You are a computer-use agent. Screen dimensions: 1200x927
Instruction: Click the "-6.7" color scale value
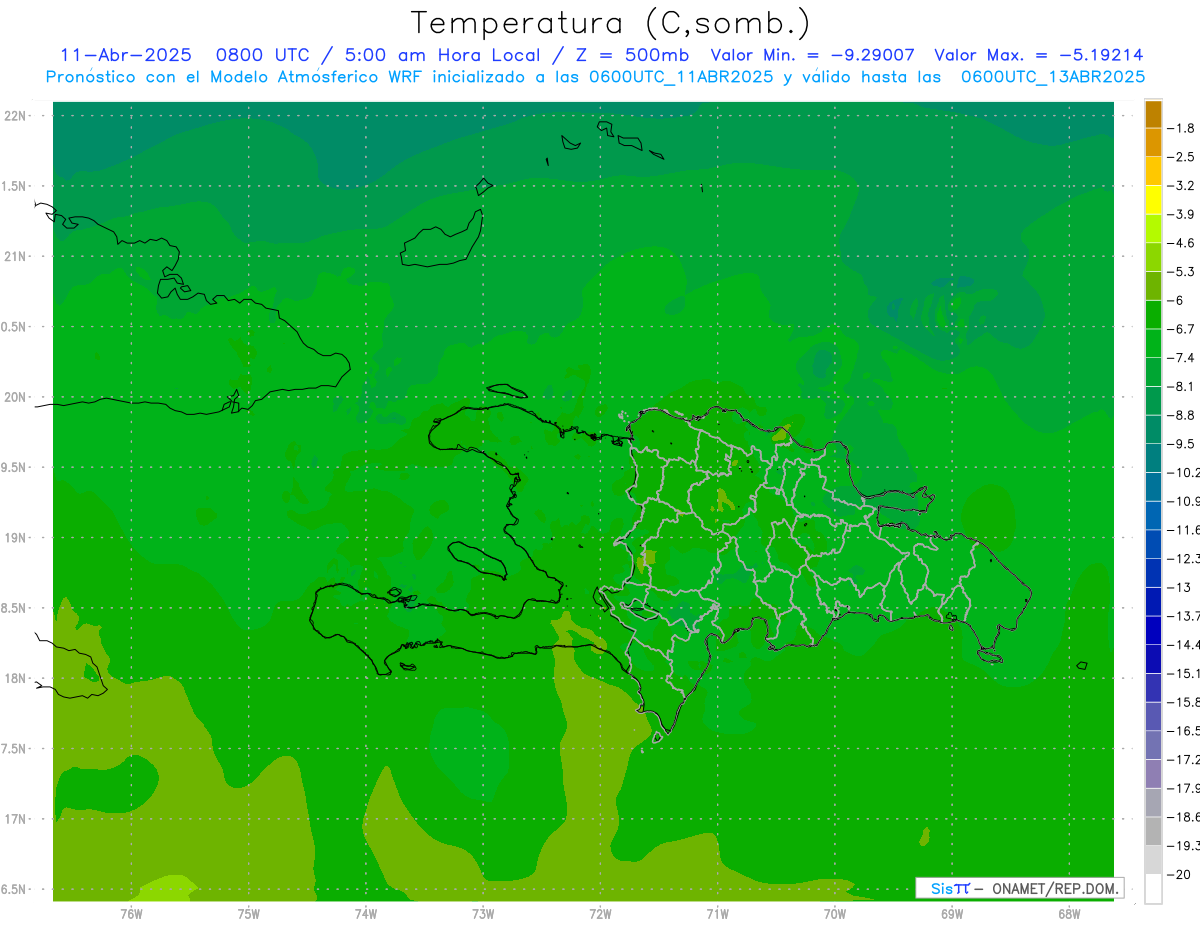[x=1181, y=329]
